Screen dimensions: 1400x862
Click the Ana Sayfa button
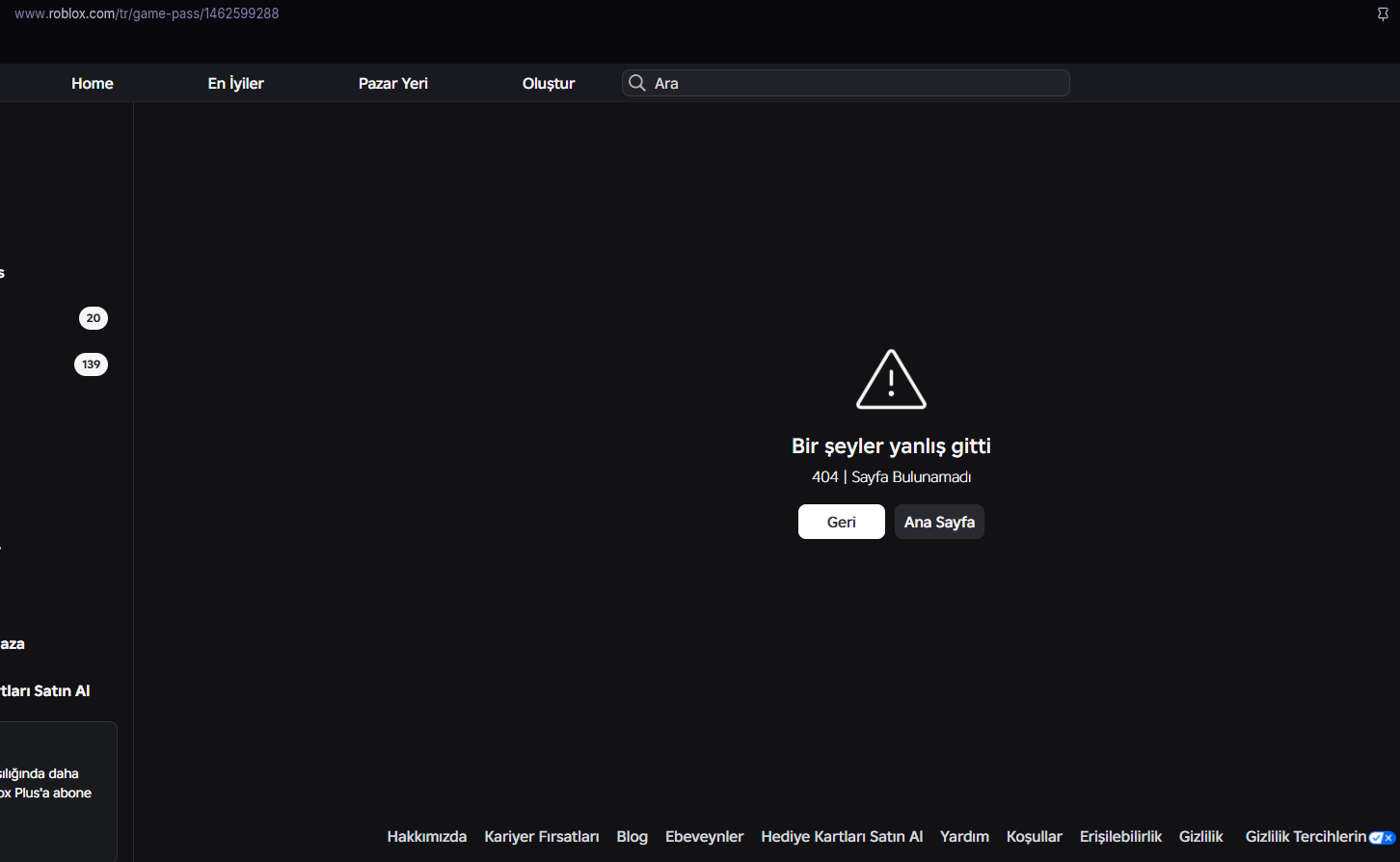tap(939, 522)
